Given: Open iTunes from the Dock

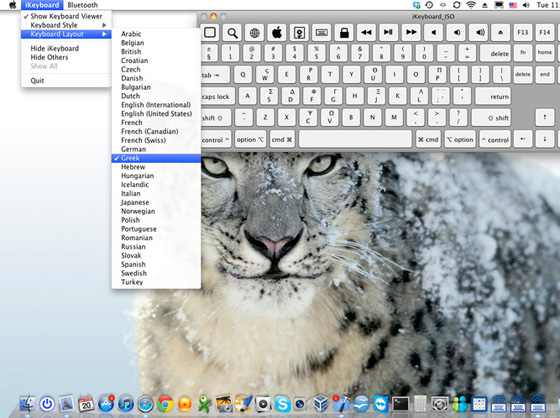Looking at the screenshot, I should [126, 404].
